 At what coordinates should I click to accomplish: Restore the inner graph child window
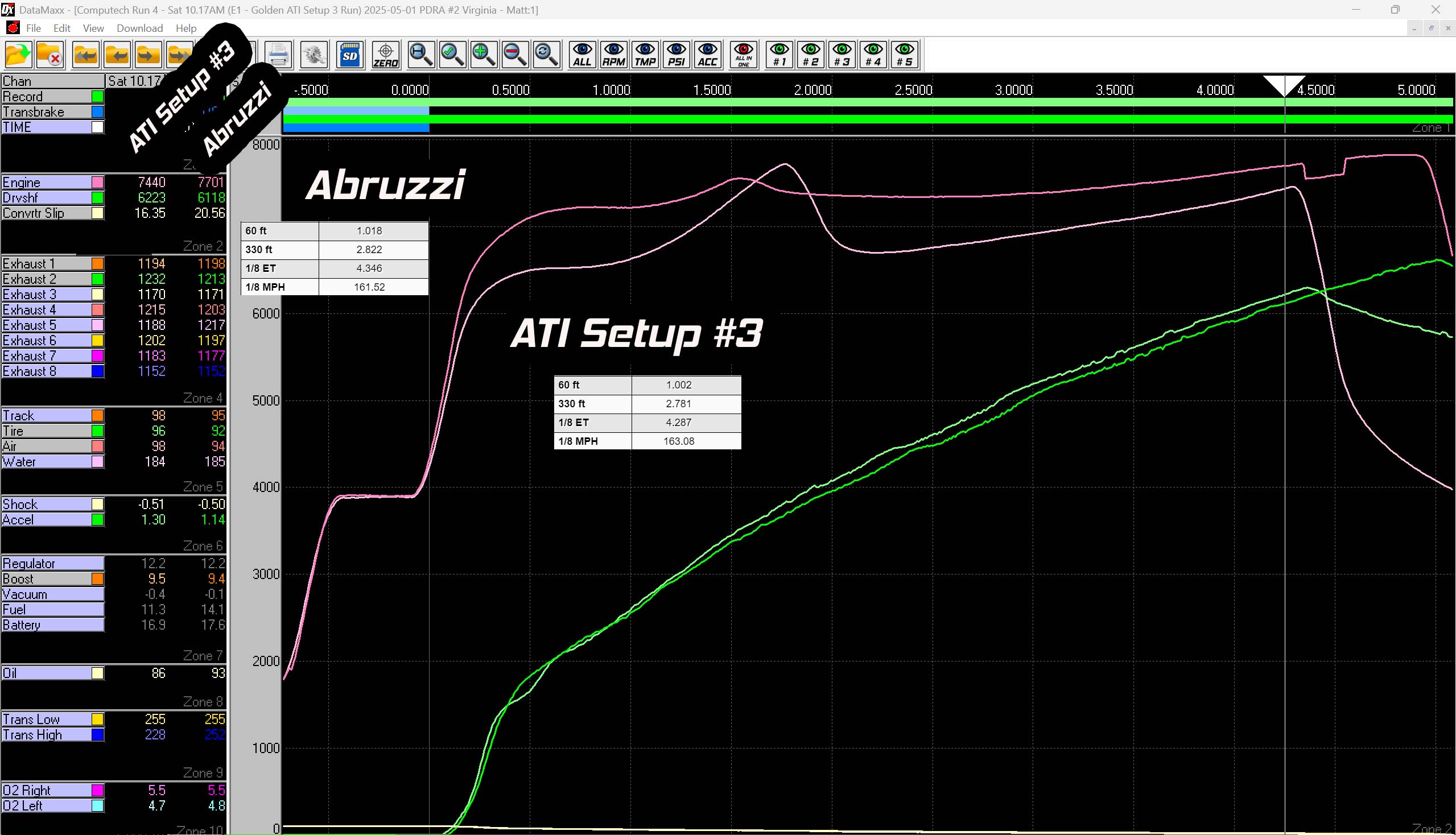1432,28
